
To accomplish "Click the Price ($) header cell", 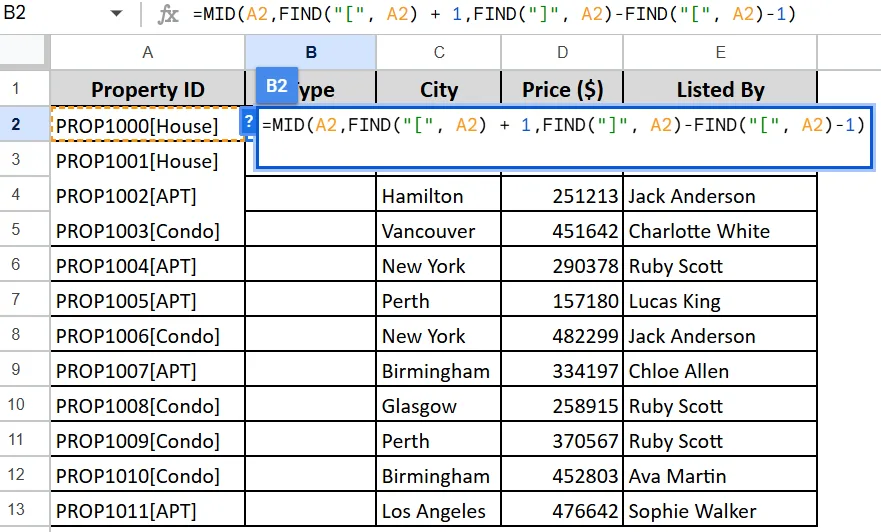I will 562,89.
